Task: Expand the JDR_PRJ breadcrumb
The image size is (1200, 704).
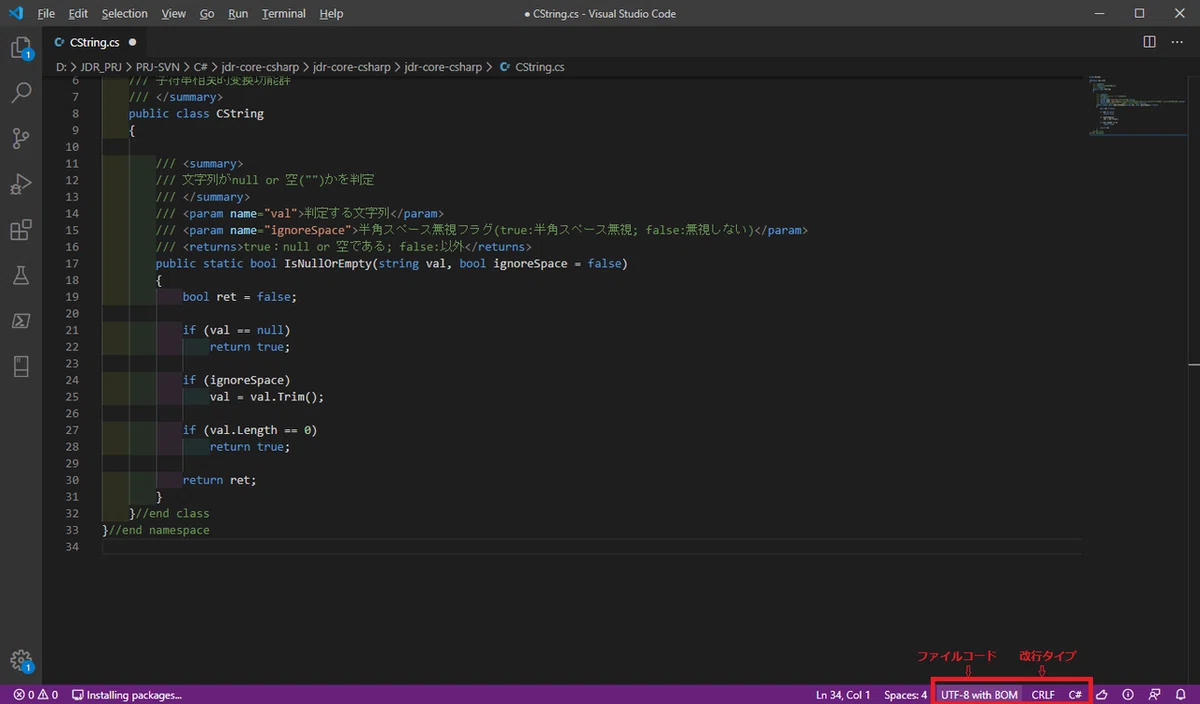Action: (x=100, y=67)
